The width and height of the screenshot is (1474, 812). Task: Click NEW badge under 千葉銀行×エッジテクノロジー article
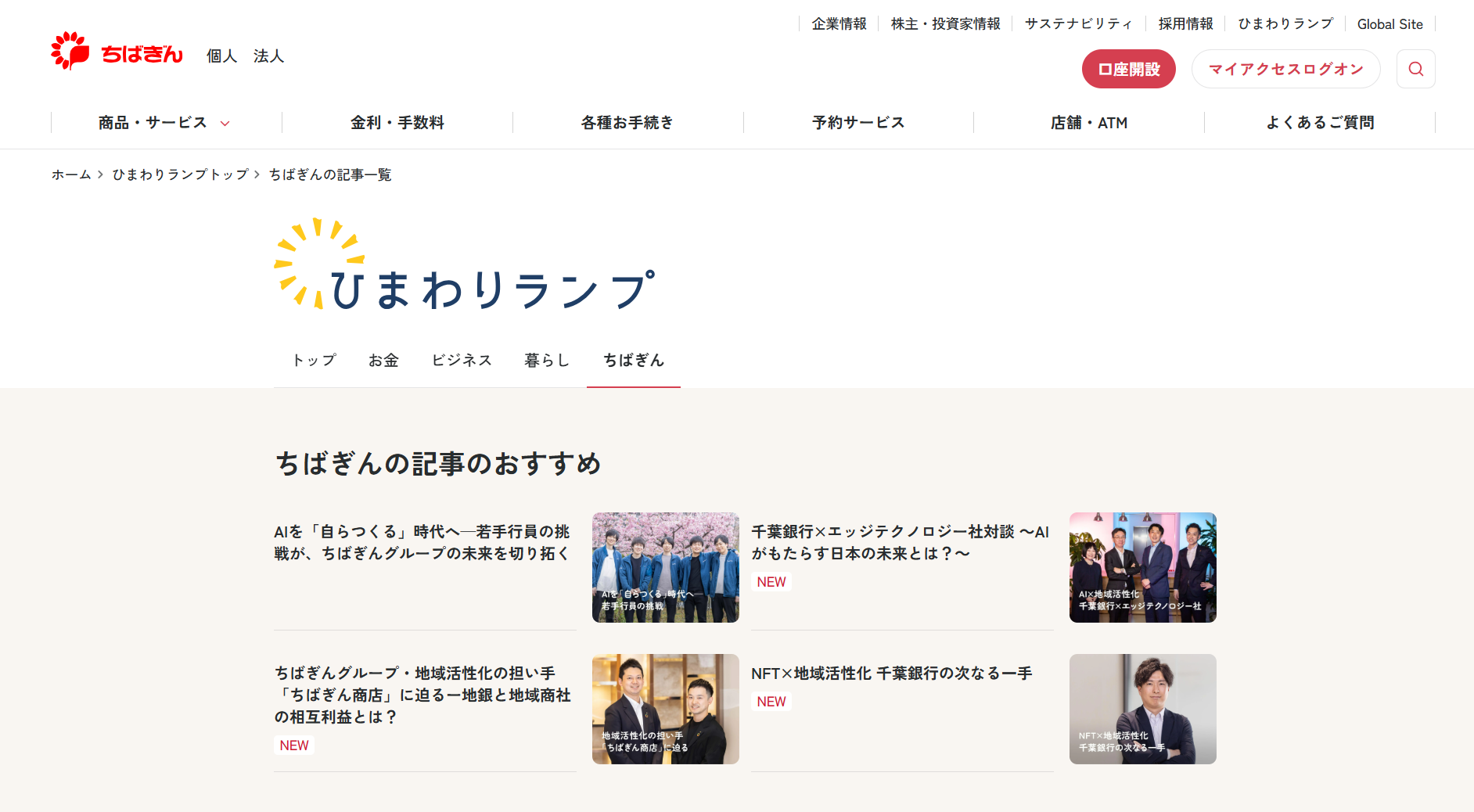(x=771, y=582)
